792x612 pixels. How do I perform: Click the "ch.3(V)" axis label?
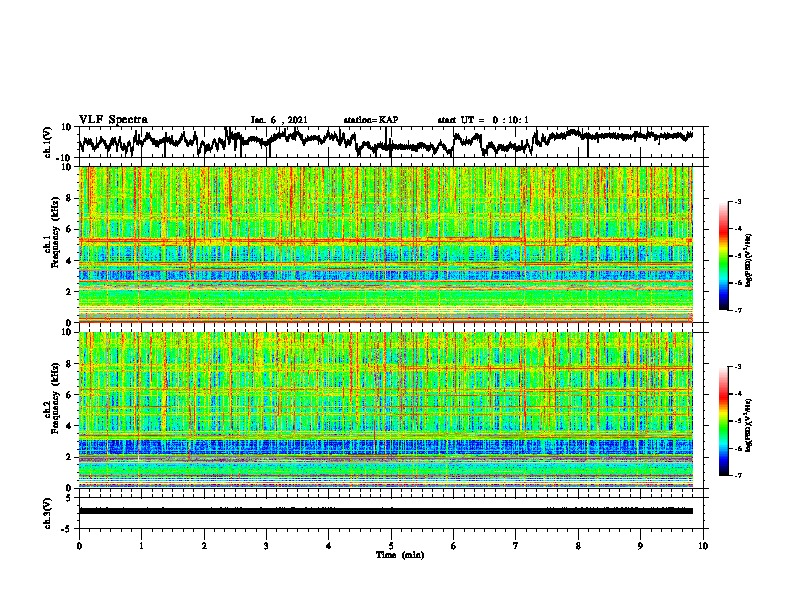click(x=48, y=513)
